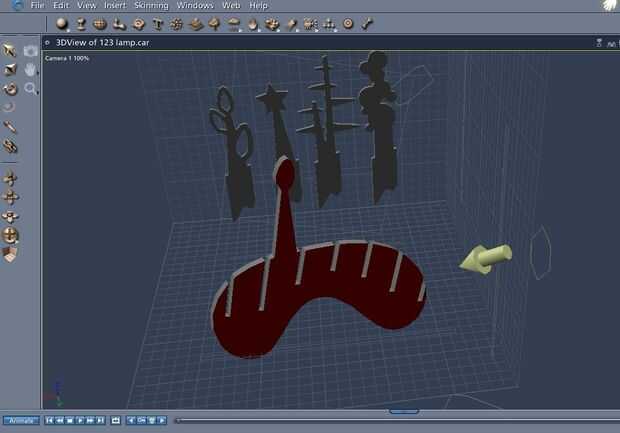
Task: Click the fast-forward playback button
Action: [x=90, y=420]
